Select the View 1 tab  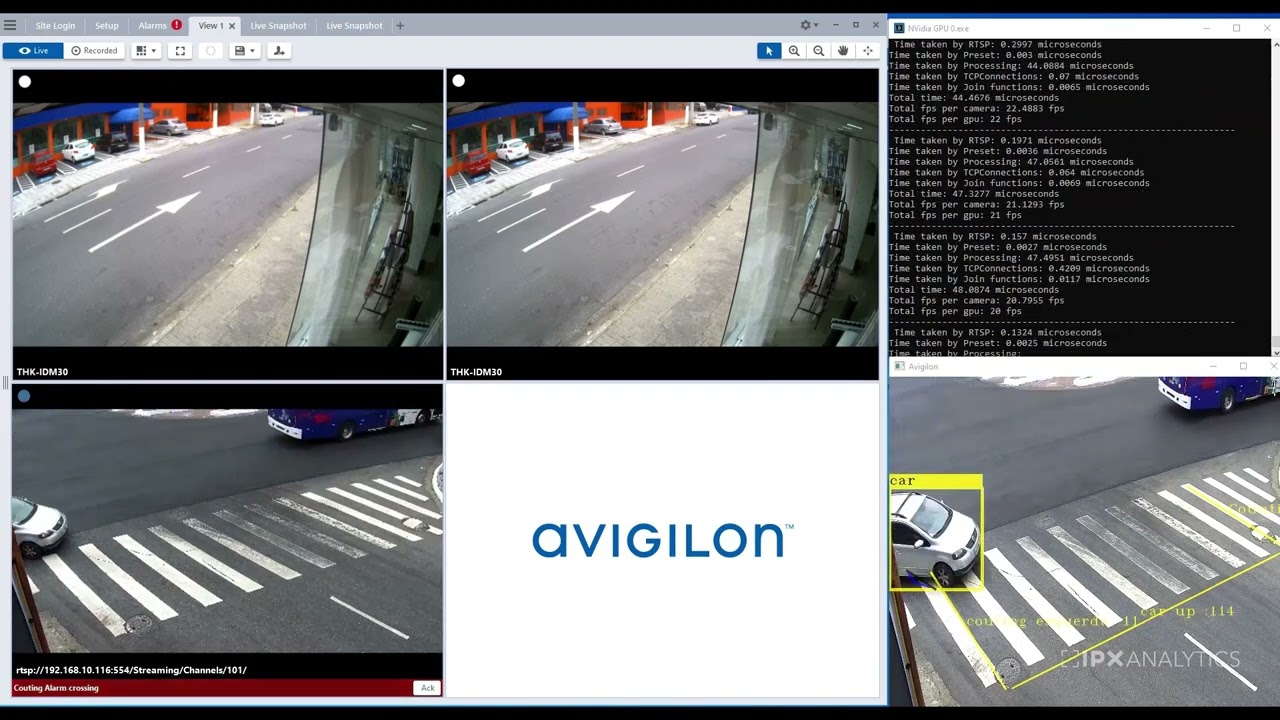tap(210, 25)
